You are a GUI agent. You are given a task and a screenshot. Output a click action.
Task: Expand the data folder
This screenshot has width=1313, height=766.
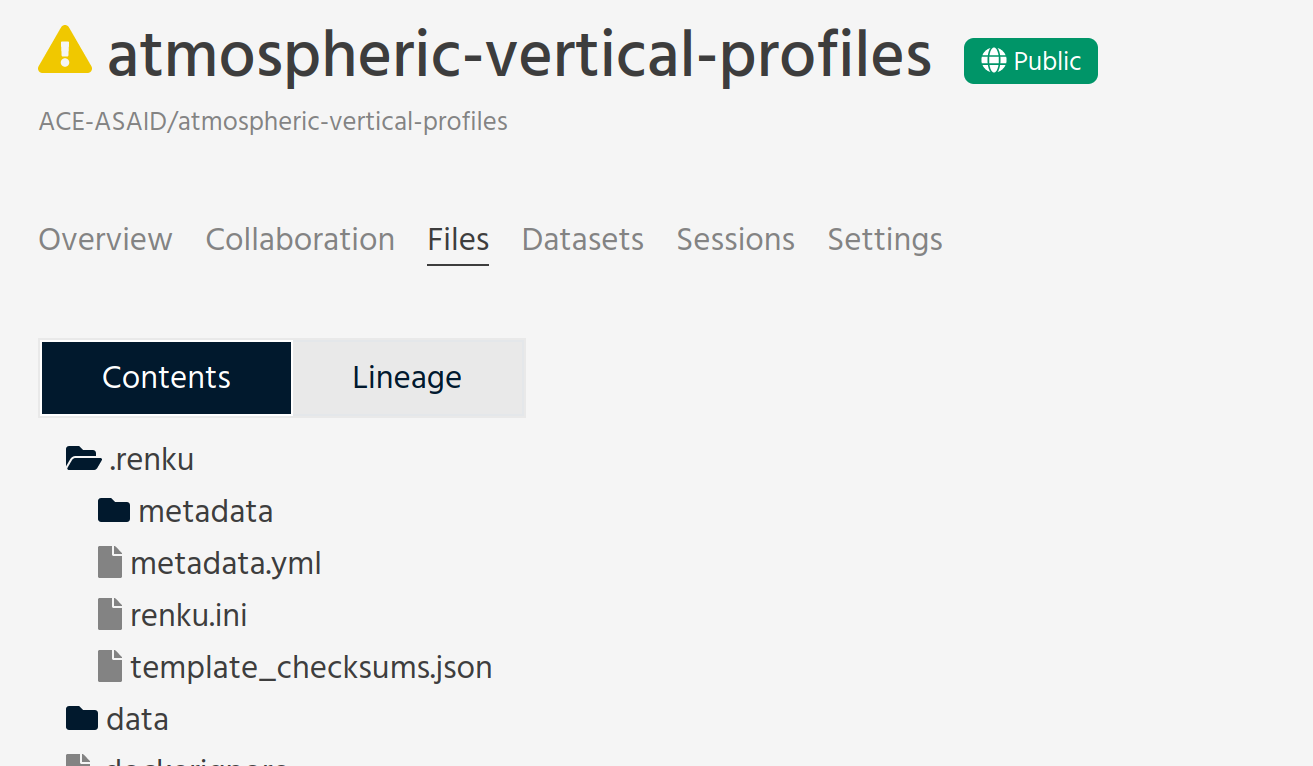coord(137,718)
